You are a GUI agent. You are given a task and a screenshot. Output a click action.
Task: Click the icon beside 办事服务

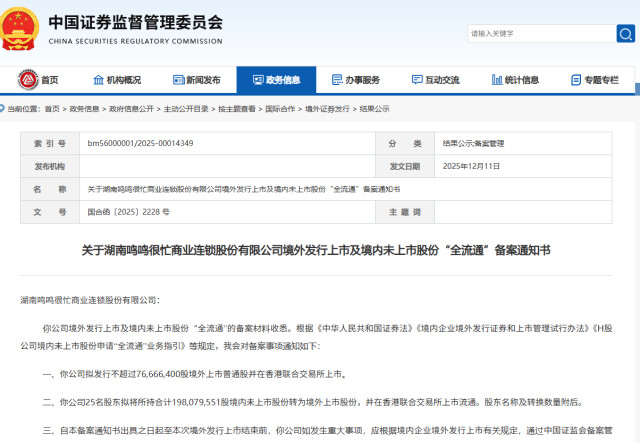pyautogui.click(x=338, y=80)
